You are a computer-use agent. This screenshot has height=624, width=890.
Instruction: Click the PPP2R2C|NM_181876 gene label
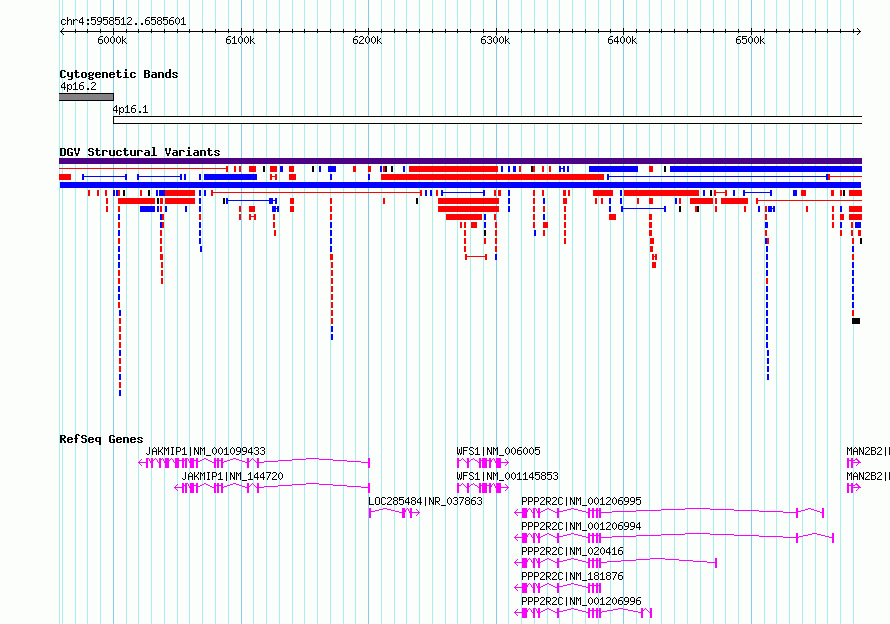572,576
